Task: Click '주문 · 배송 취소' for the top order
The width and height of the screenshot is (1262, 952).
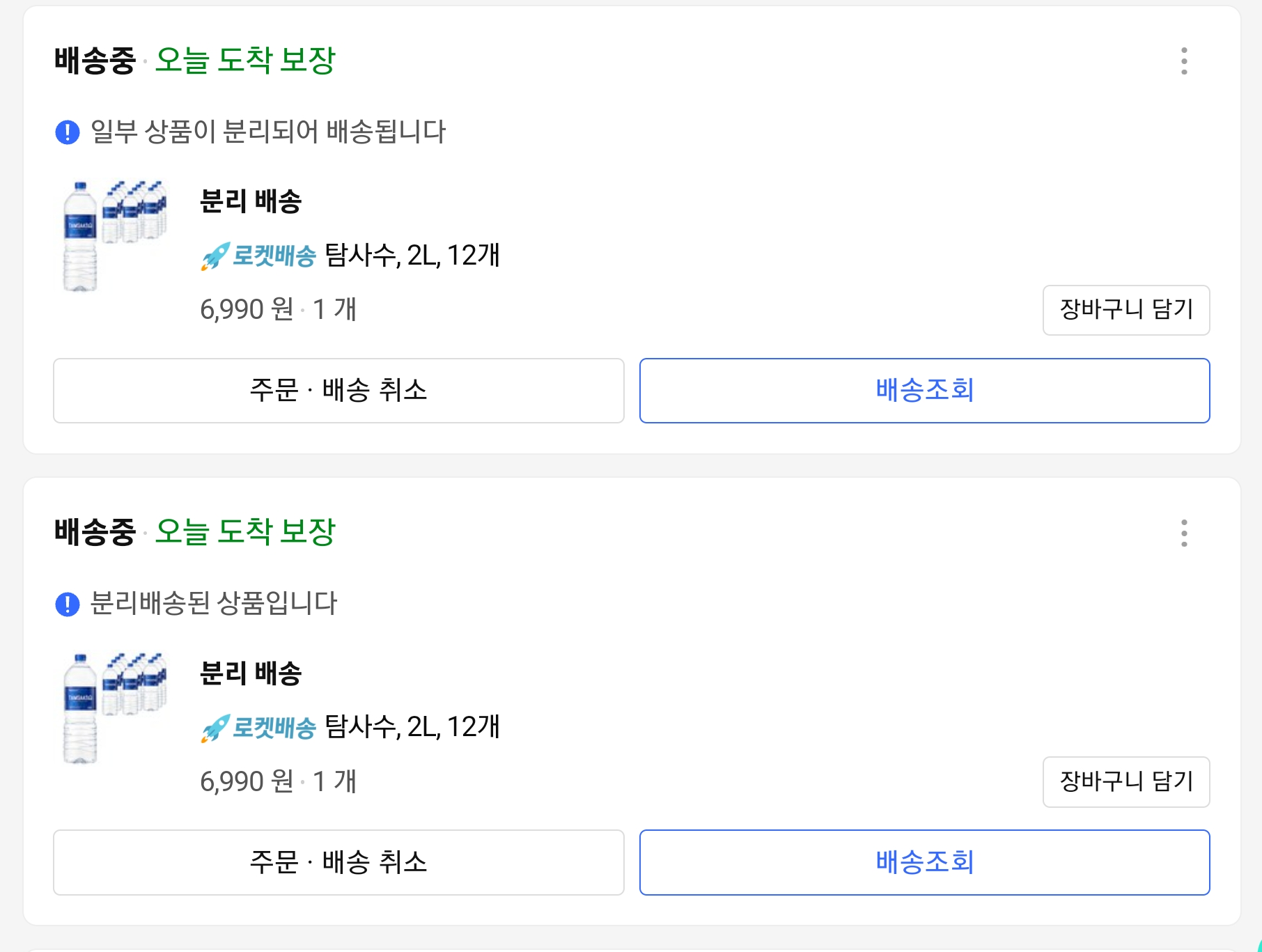Action: coord(338,390)
